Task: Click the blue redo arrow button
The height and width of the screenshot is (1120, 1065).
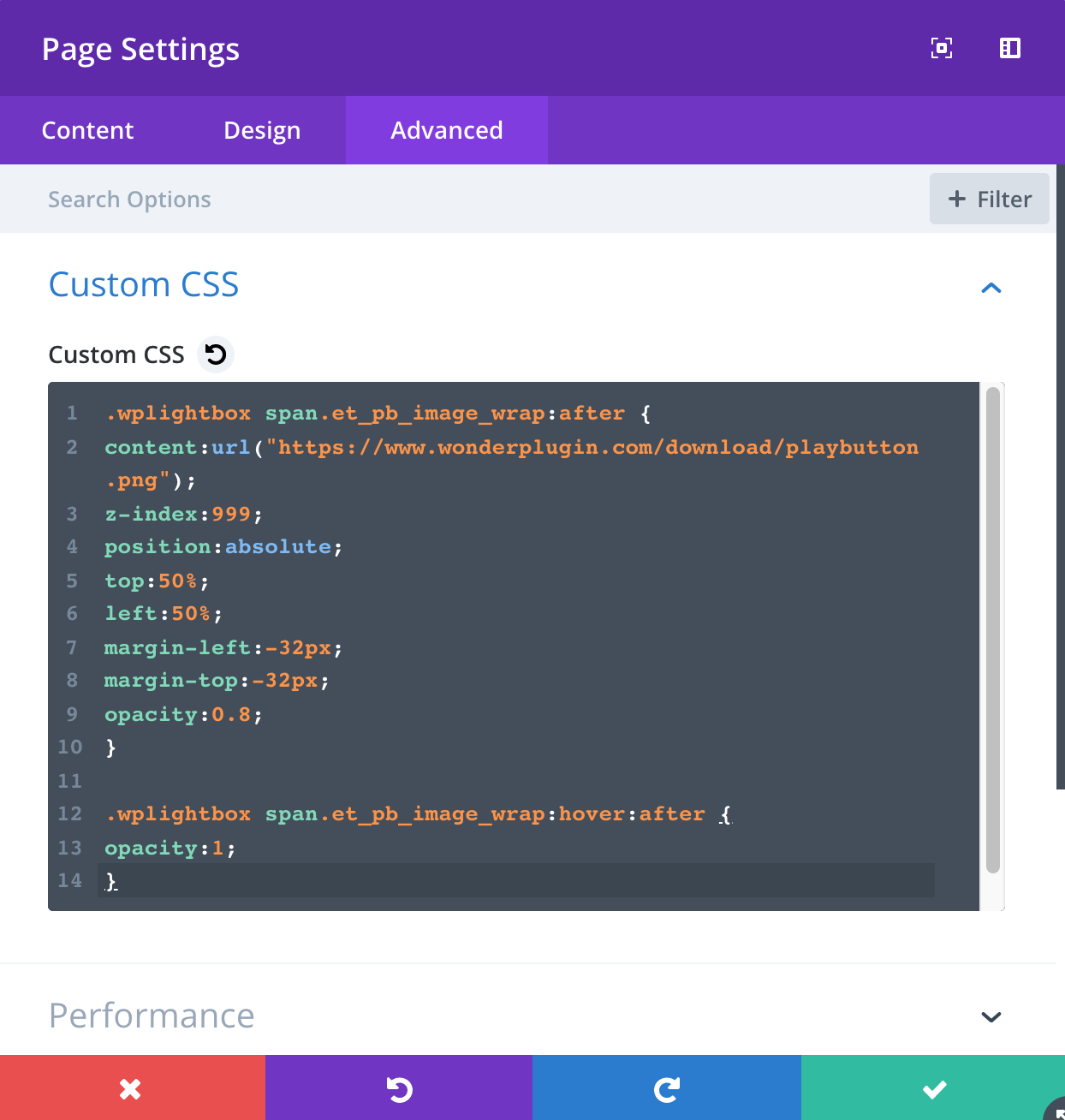Action: [x=666, y=1088]
